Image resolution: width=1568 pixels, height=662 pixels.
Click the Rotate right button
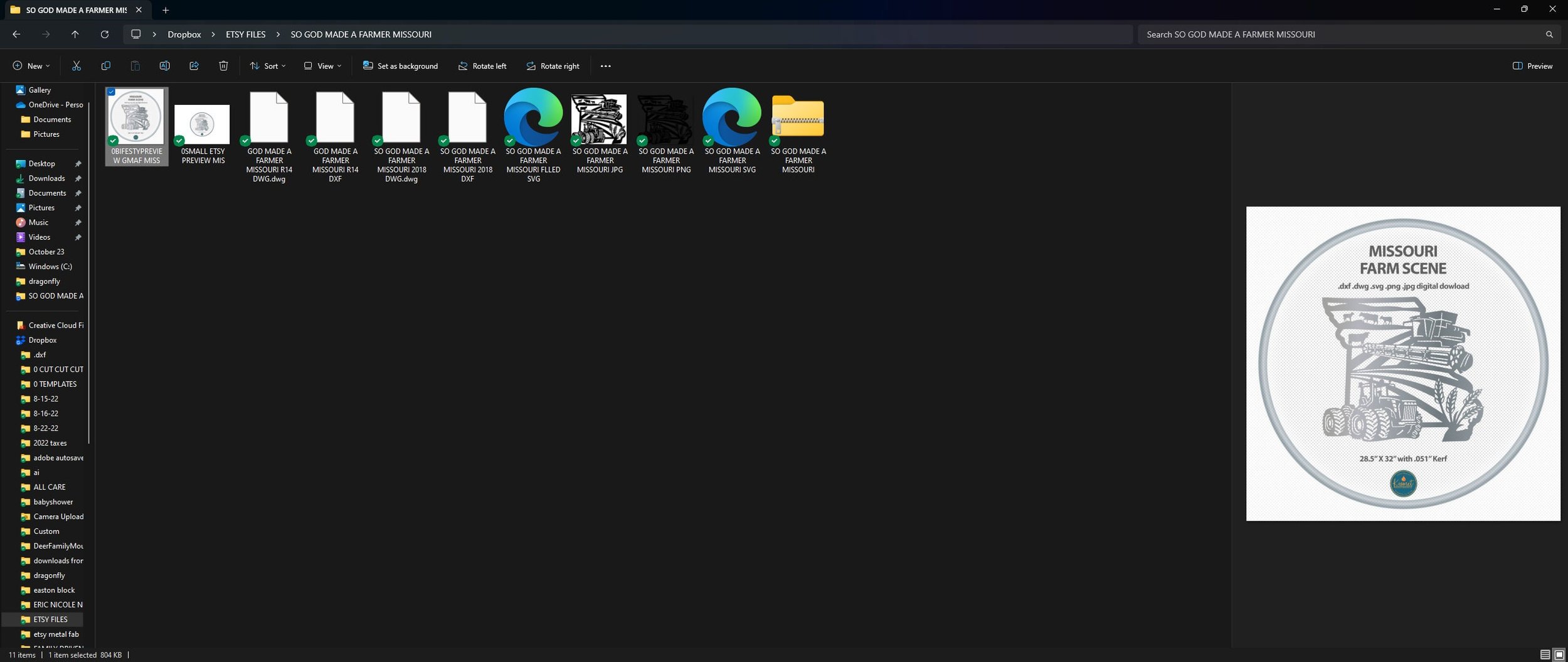(553, 66)
